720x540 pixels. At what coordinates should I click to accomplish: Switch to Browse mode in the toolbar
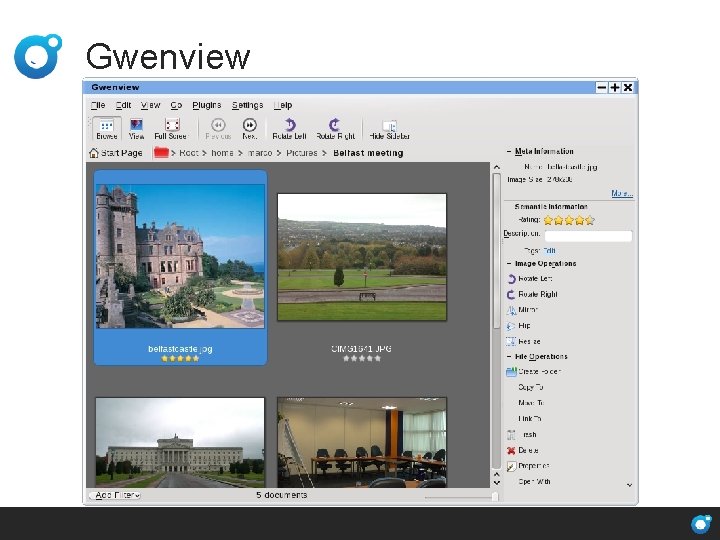click(107, 129)
